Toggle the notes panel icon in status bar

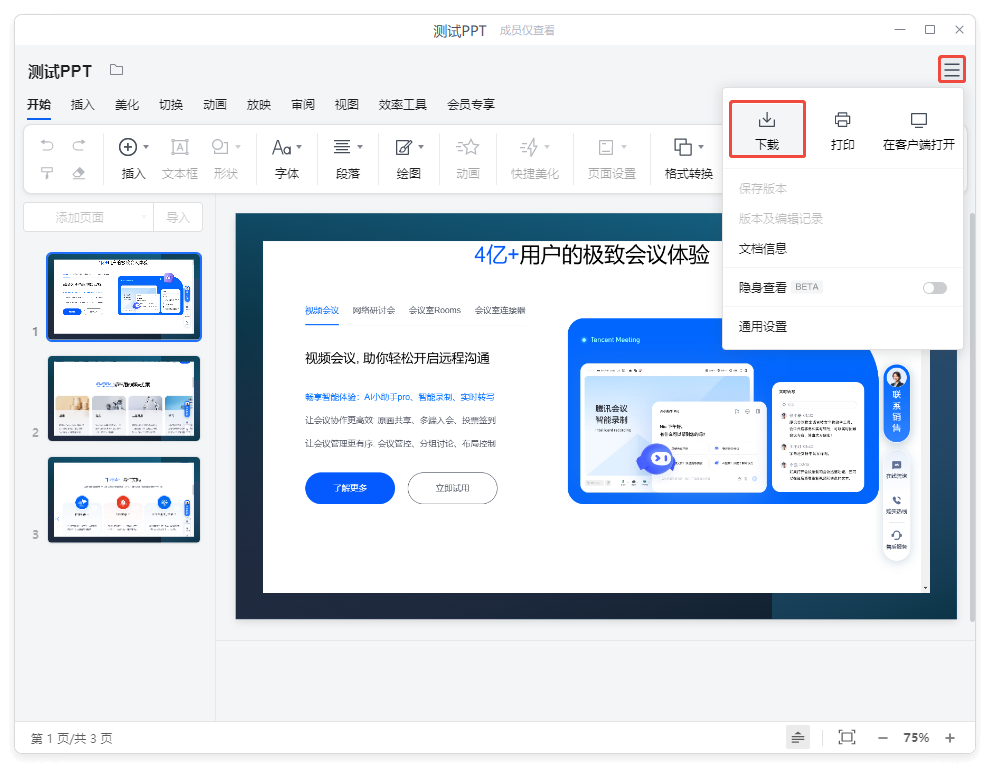coord(798,737)
